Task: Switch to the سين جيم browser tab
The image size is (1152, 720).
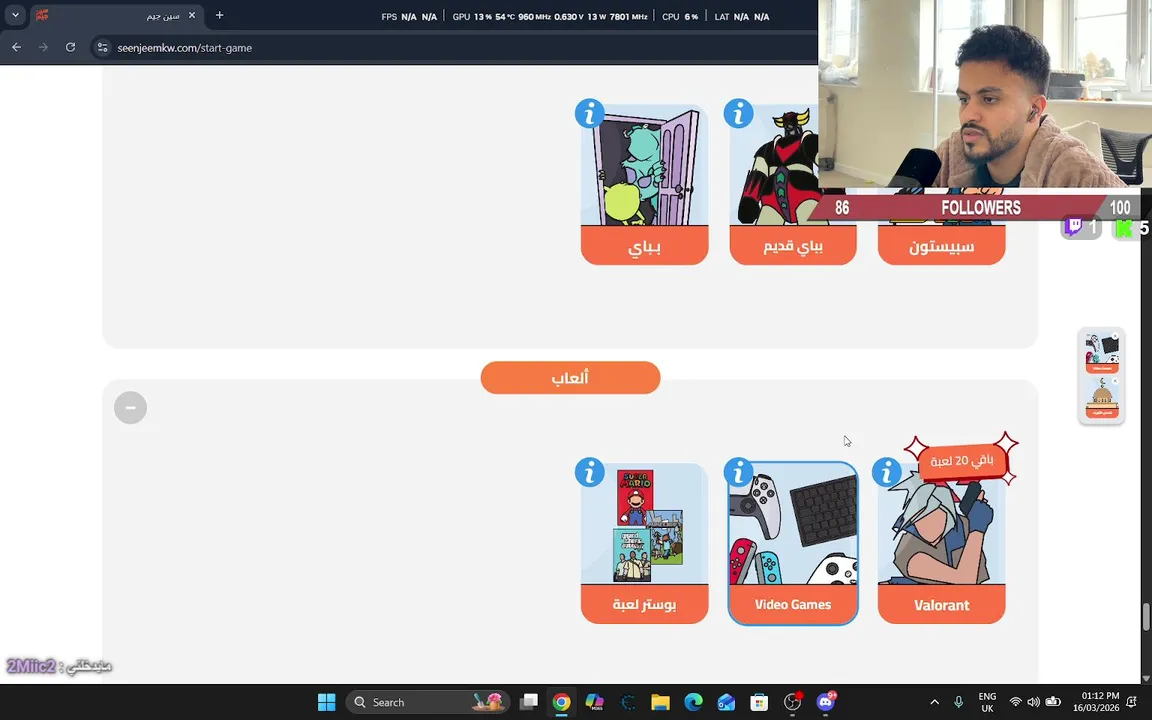Action: click(x=118, y=15)
